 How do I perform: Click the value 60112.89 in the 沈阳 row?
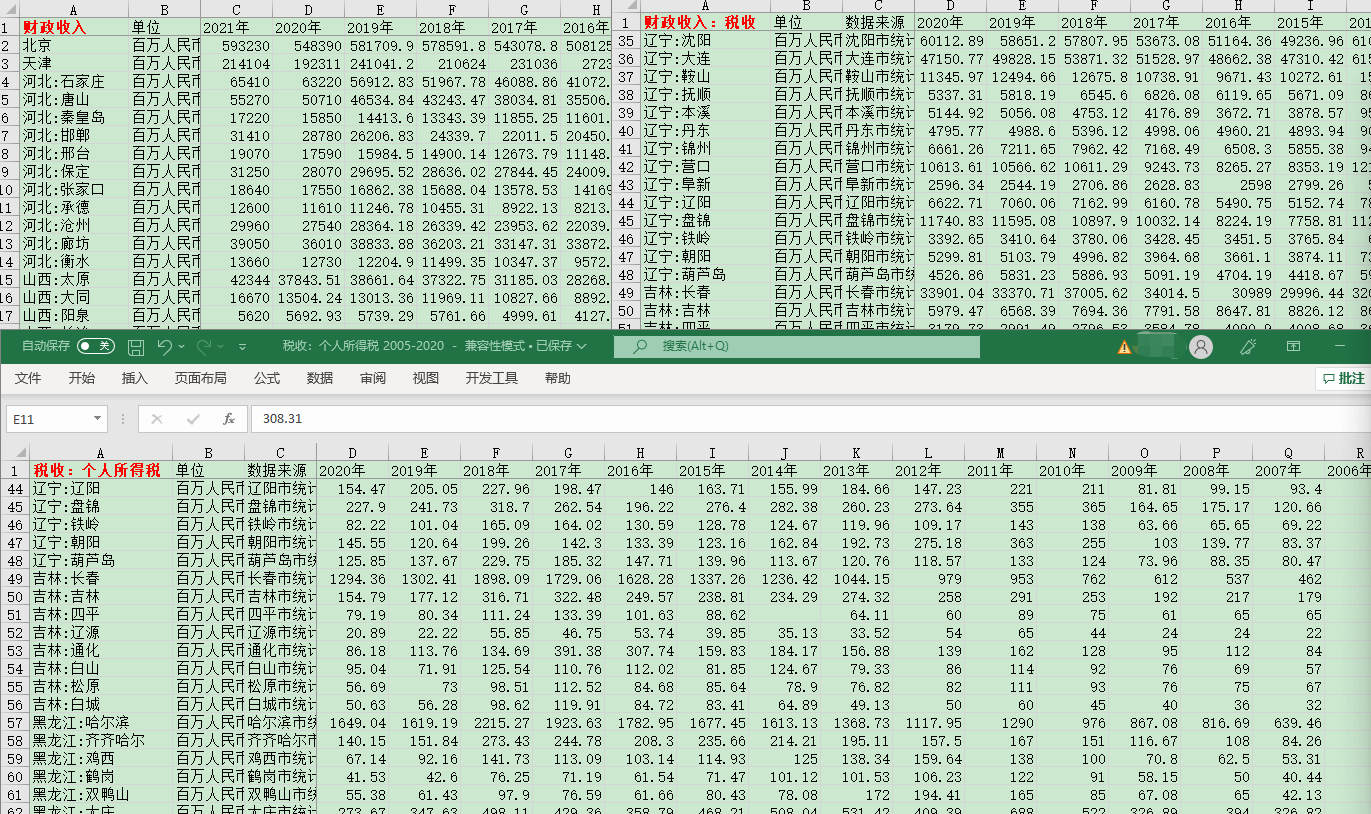tap(951, 40)
